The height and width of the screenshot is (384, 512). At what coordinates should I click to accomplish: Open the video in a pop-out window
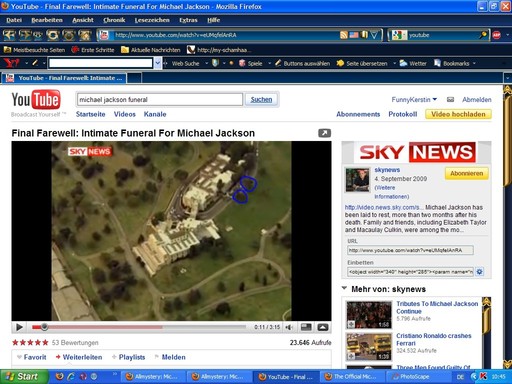tap(324, 133)
